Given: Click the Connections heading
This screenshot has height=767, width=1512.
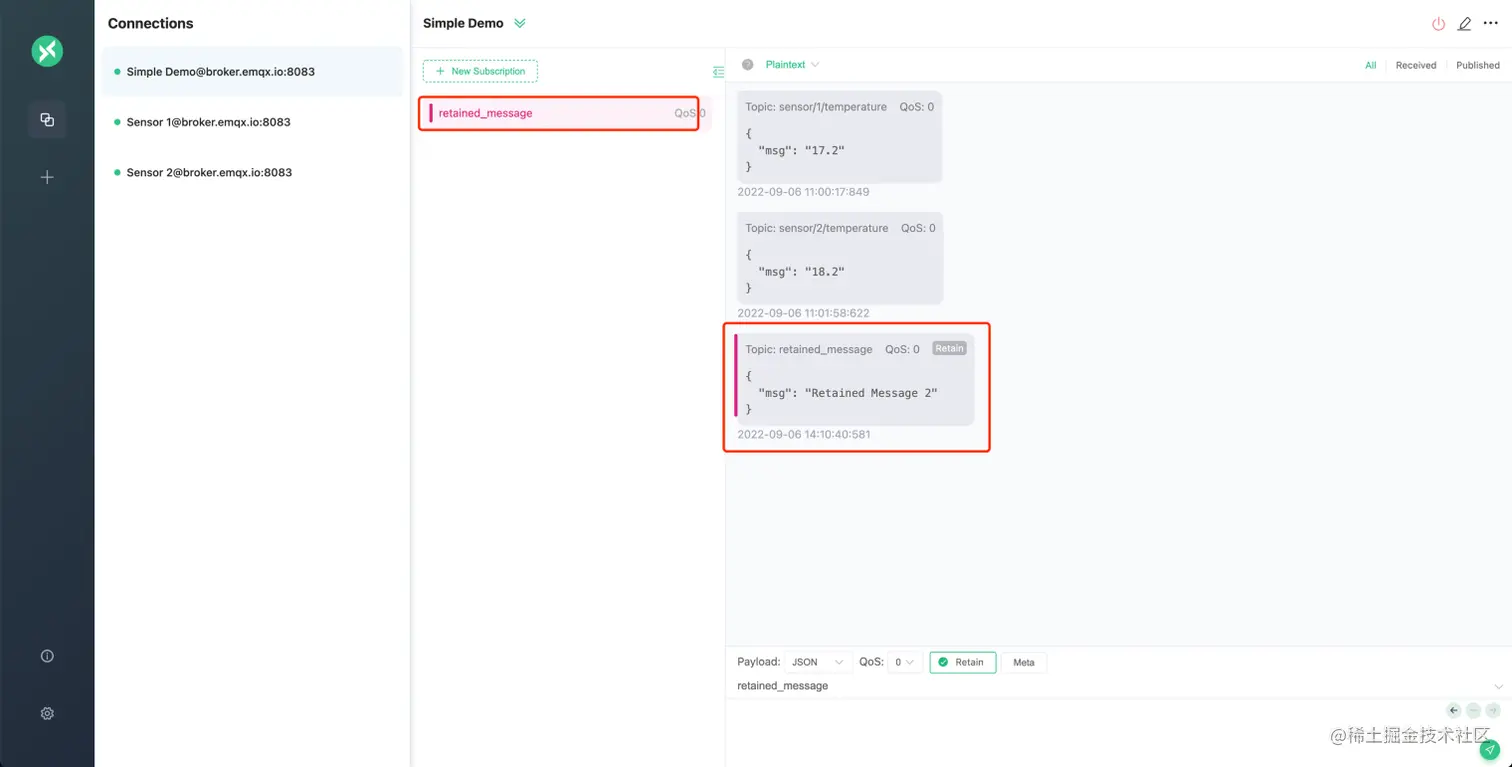Looking at the screenshot, I should pos(150,23).
